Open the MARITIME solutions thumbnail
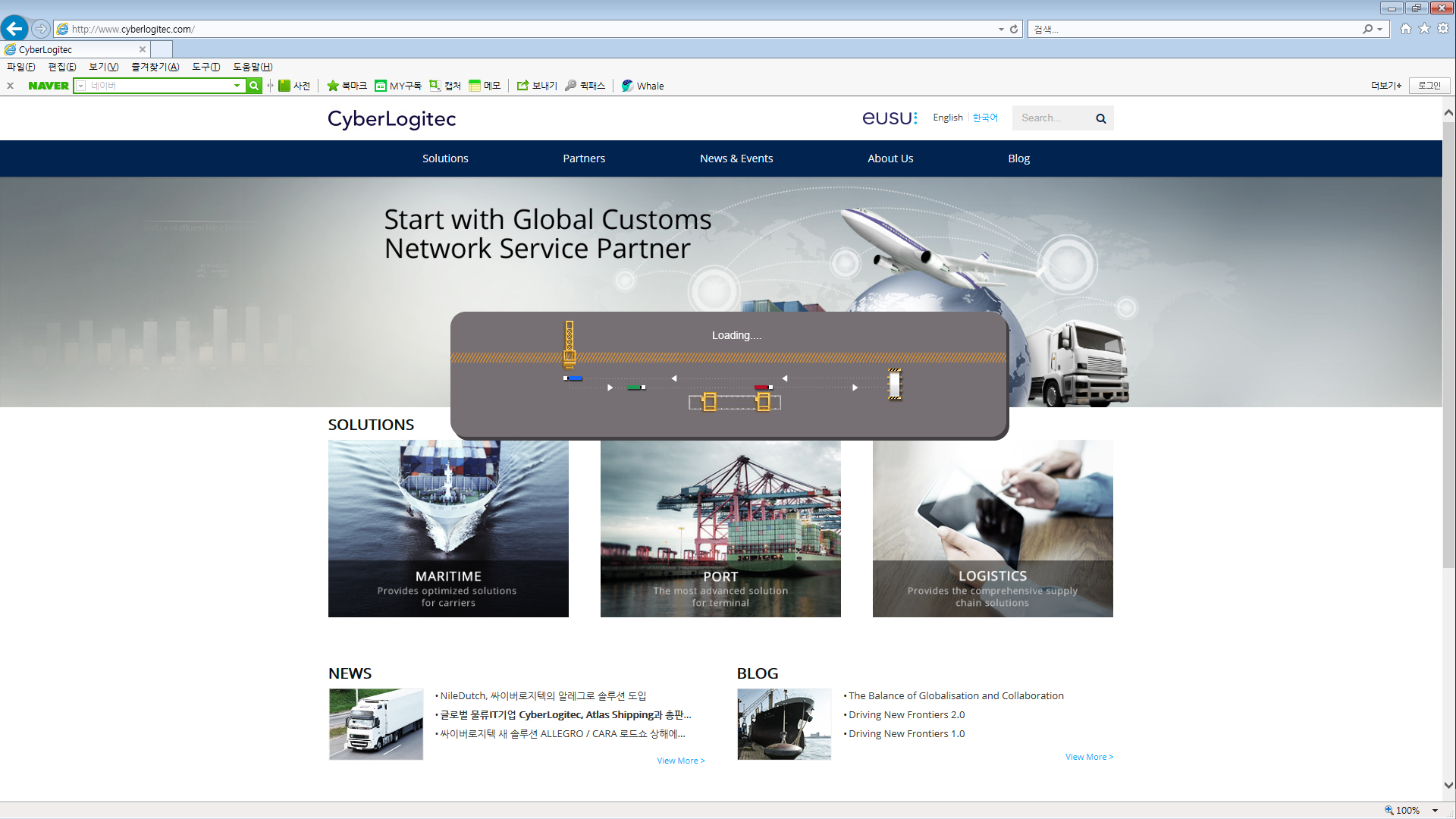Screen dimensions: 1456x819 click(448, 529)
